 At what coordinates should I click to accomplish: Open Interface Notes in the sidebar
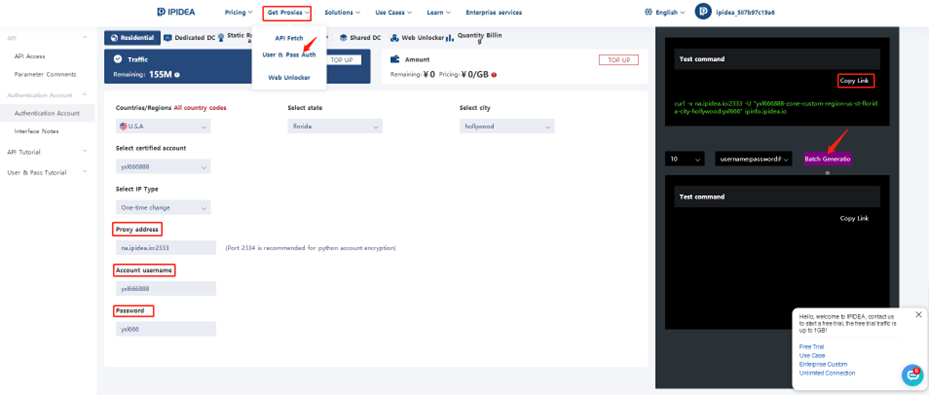point(37,131)
